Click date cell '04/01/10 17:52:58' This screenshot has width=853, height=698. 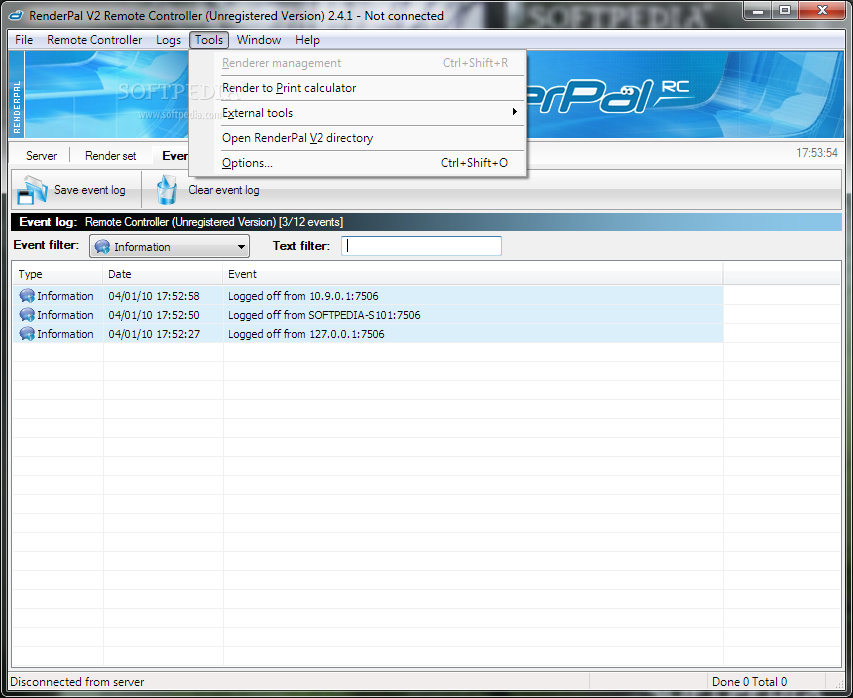154,296
